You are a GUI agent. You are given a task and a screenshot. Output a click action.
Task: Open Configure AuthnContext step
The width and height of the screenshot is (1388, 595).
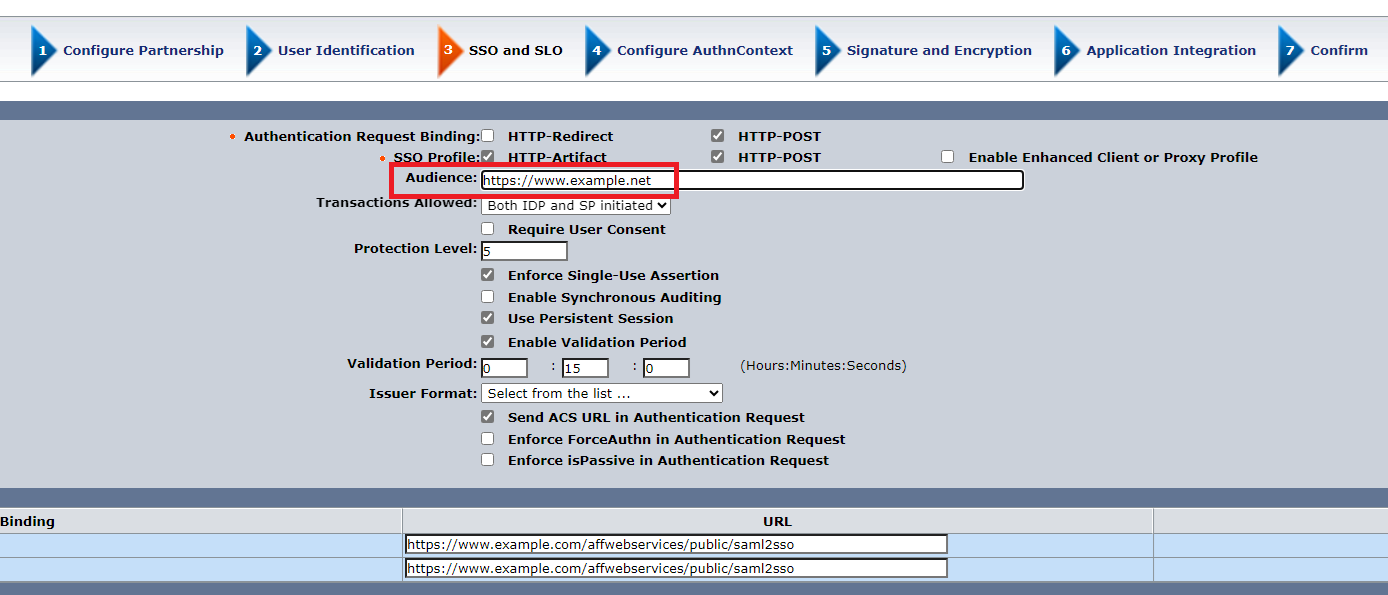click(x=705, y=51)
